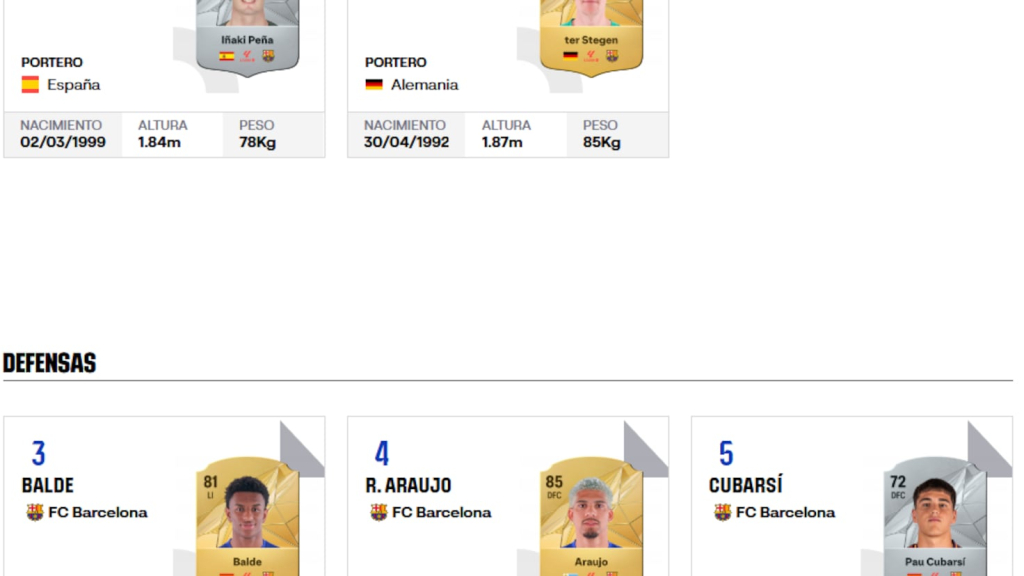1024x576 pixels.
Task: Click the FC Barcelona crest next to Cubarsí
Action: pos(722,513)
